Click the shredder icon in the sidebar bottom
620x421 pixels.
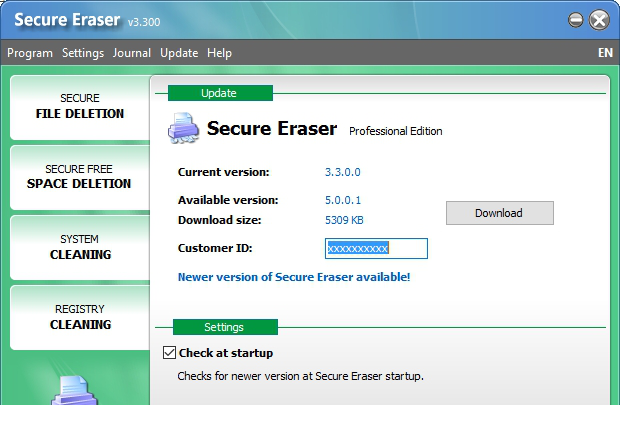point(75,390)
